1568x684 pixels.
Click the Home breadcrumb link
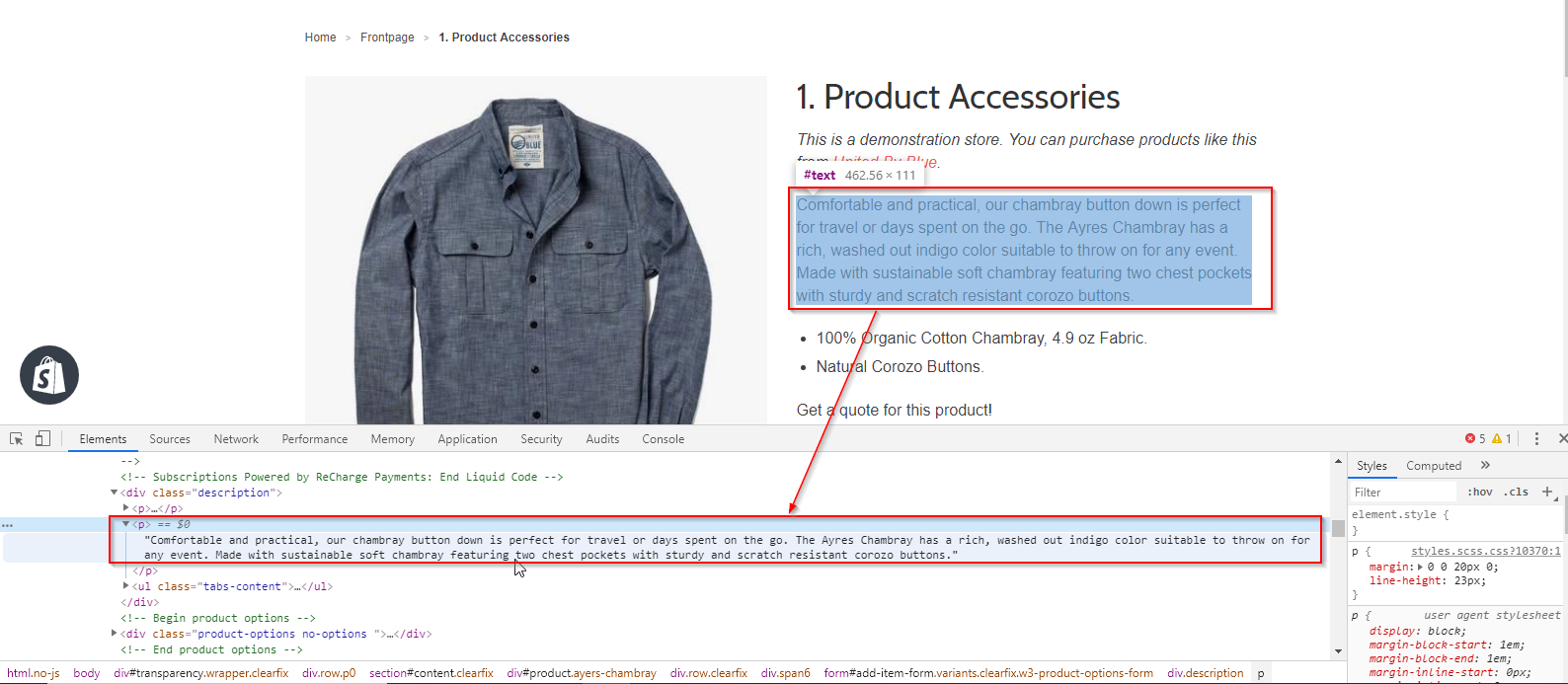click(x=320, y=38)
